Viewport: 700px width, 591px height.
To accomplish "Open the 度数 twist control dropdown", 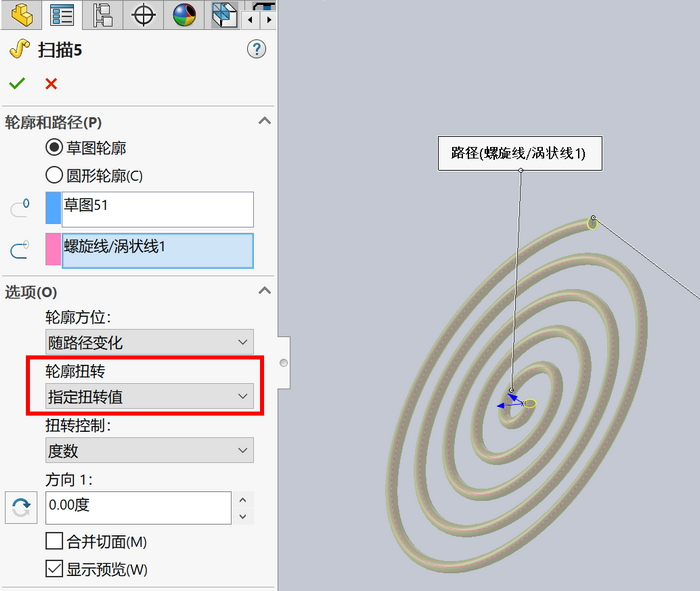I will pyautogui.click(x=149, y=450).
